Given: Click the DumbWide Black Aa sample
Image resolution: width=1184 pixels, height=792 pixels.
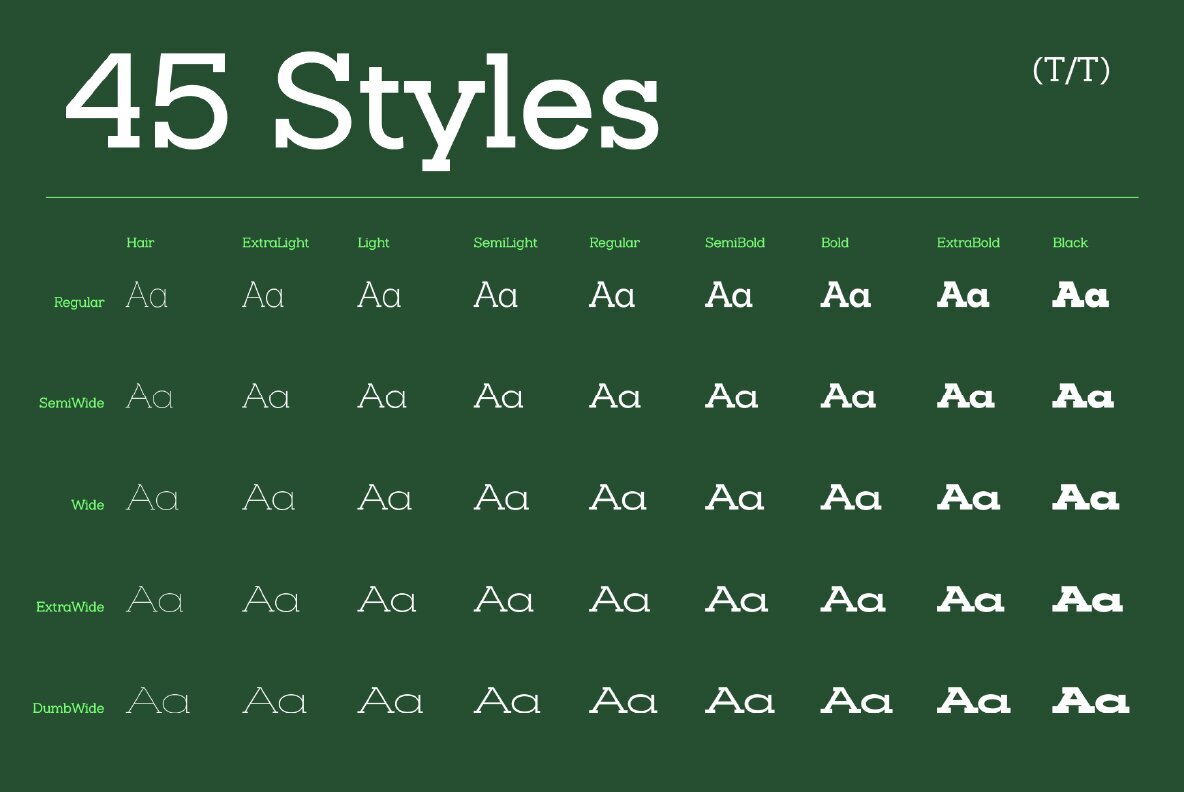Looking at the screenshot, I should point(1091,701).
